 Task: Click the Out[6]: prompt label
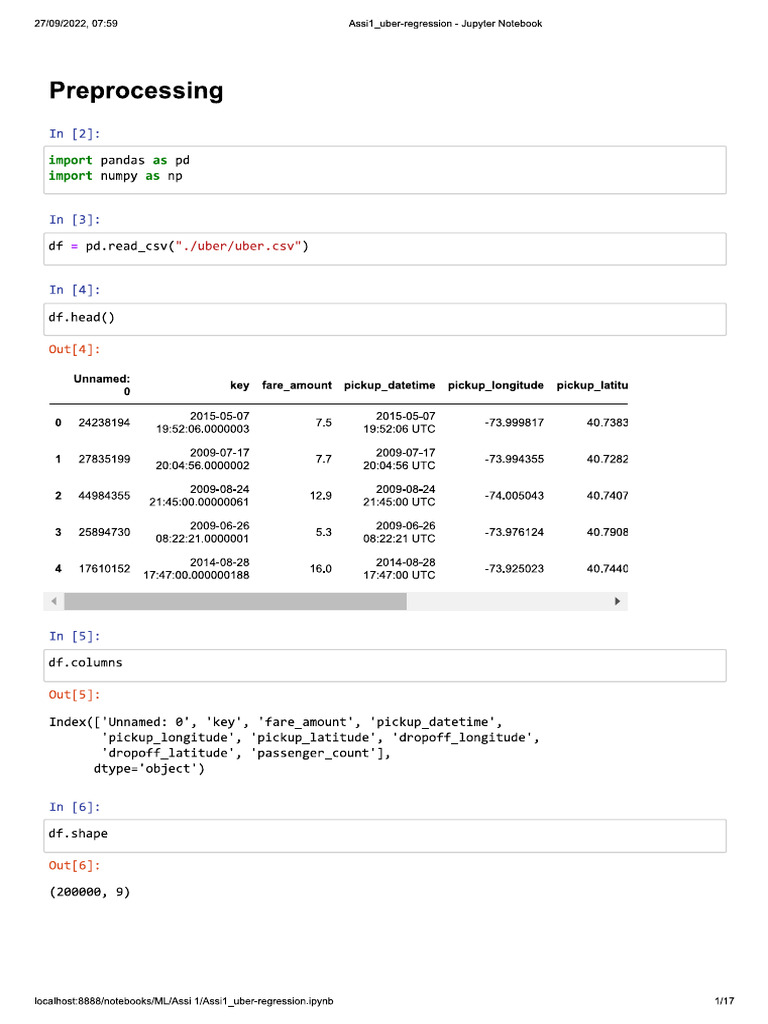74,865
